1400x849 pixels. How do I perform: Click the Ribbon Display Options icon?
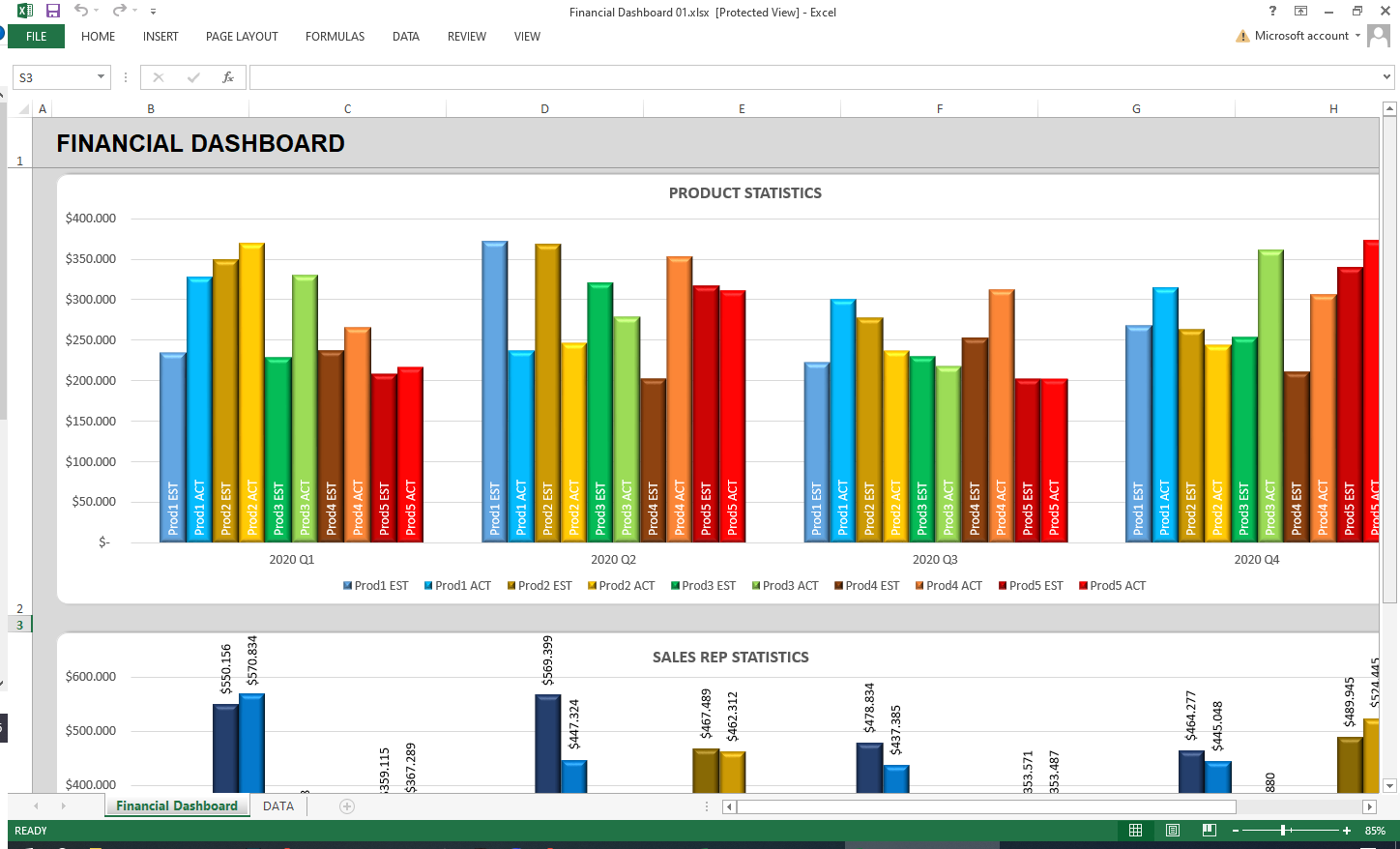tap(1301, 11)
